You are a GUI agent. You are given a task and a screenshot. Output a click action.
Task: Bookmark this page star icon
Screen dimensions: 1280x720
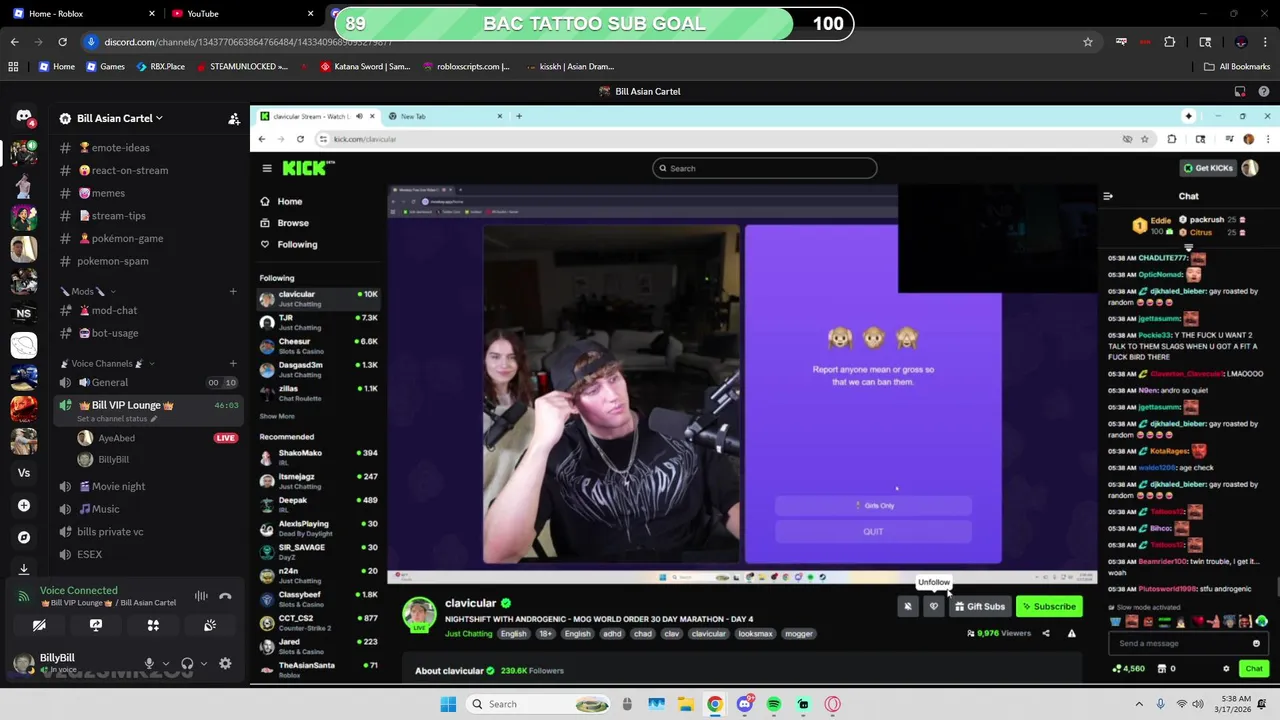point(1088,42)
